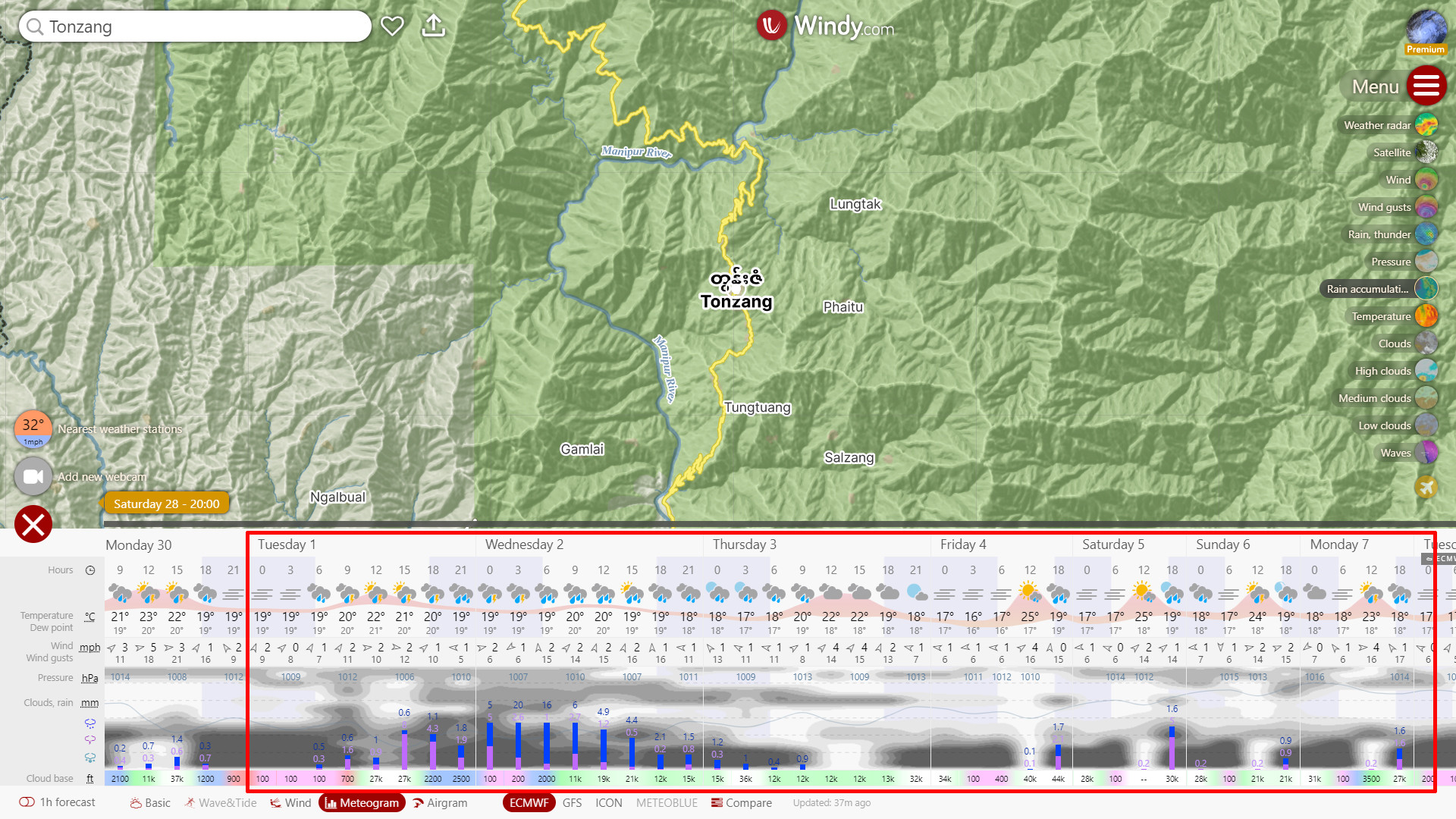Select the Temperature layer icon

tap(1426, 316)
